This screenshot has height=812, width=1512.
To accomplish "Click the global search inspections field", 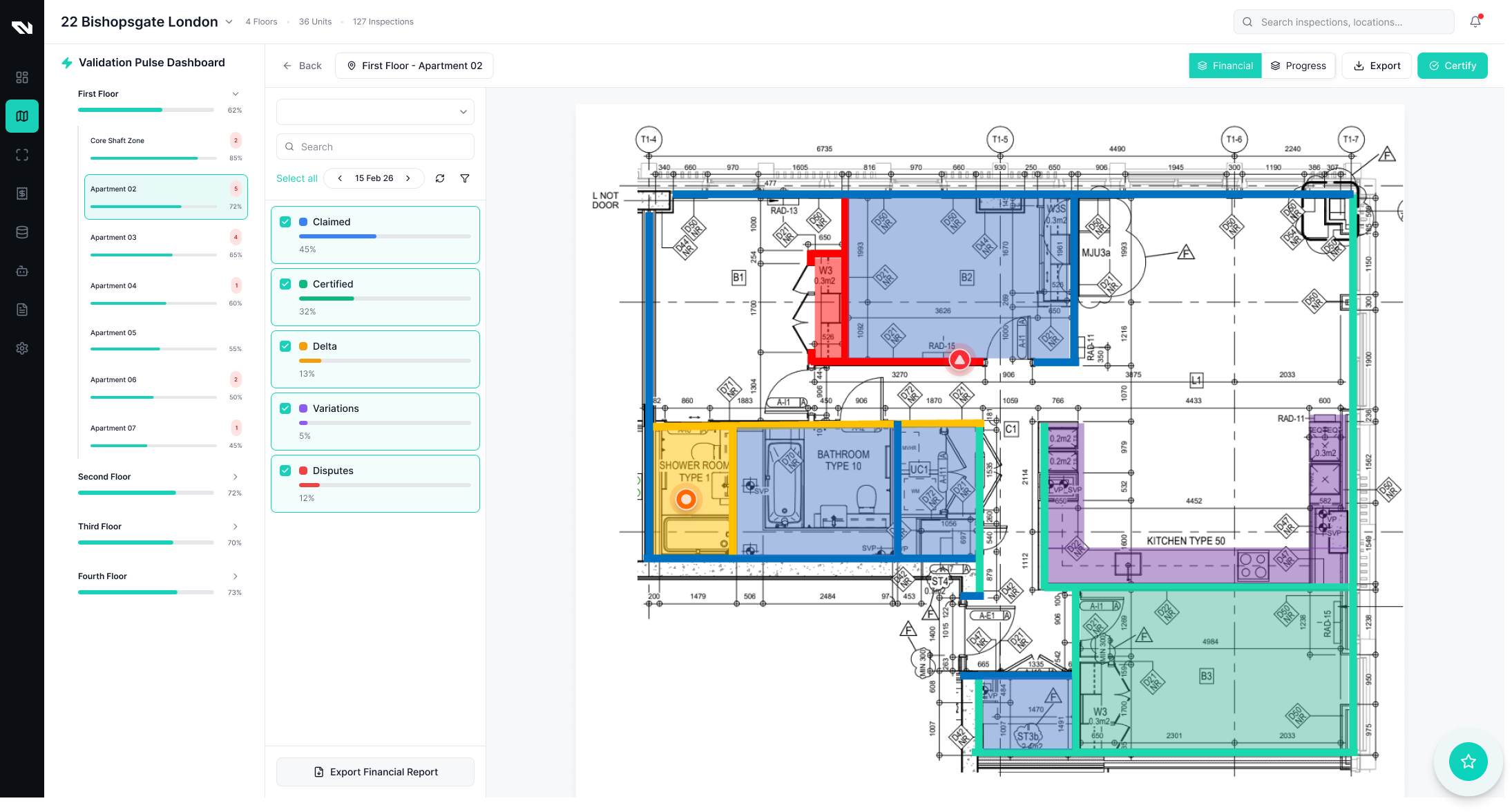I will click(x=1343, y=22).
